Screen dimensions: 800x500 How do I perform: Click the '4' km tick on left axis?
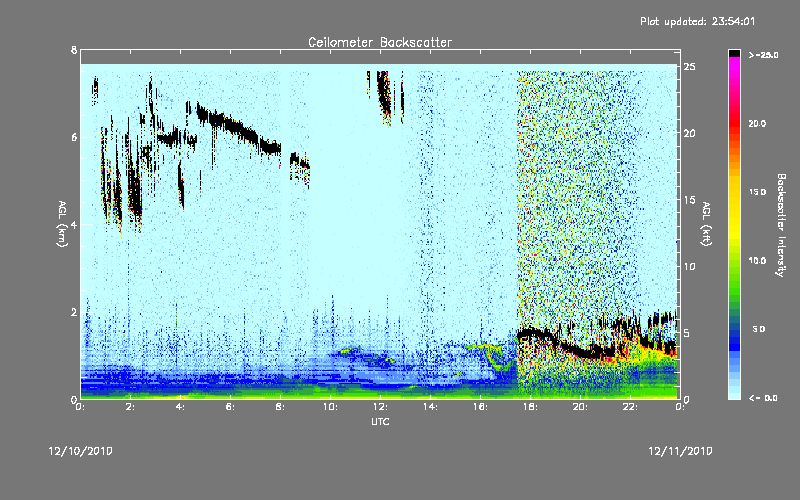(74, 224)
